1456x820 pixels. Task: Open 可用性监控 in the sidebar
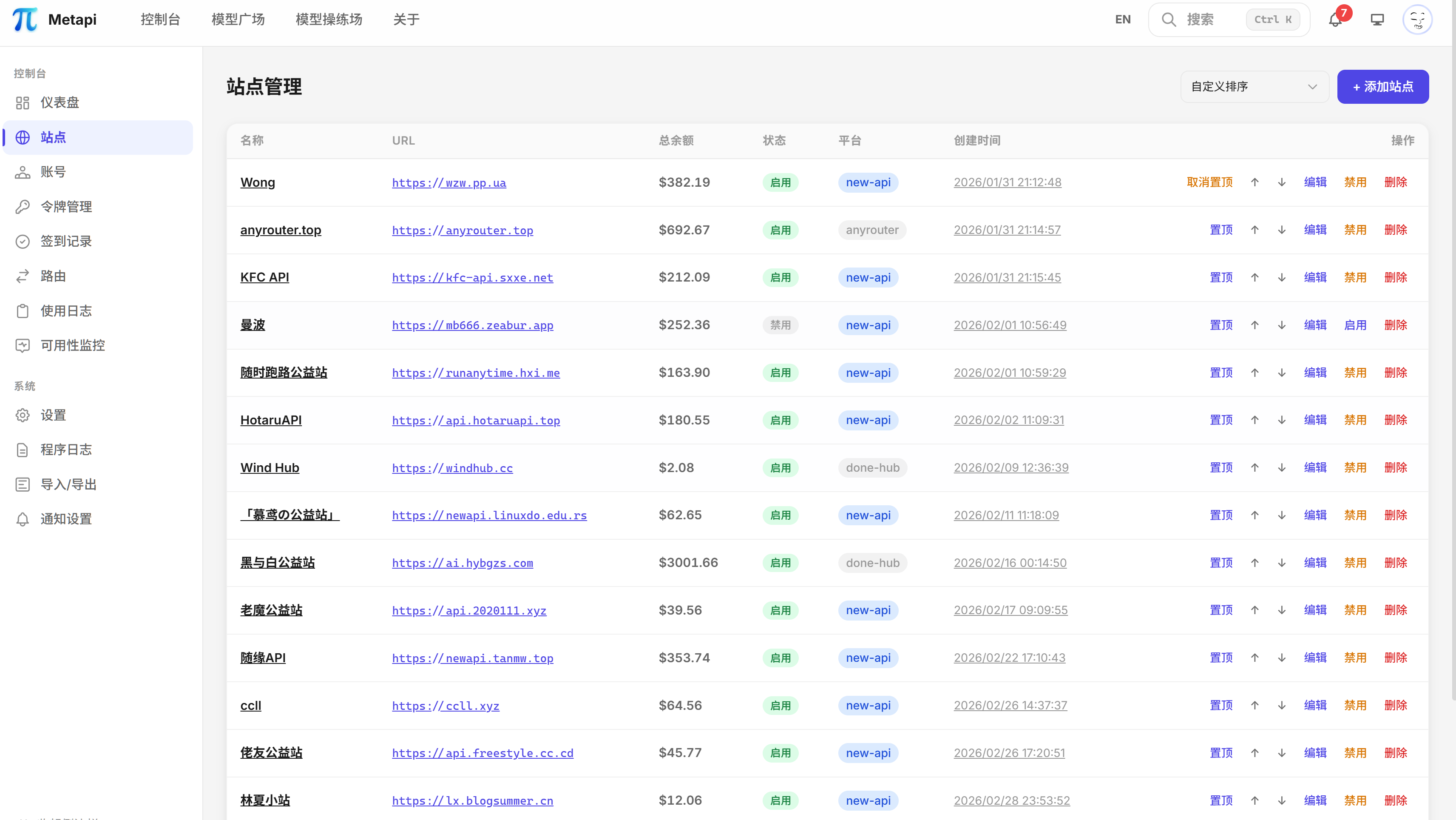pyautogui.click(x=72, y=345)
